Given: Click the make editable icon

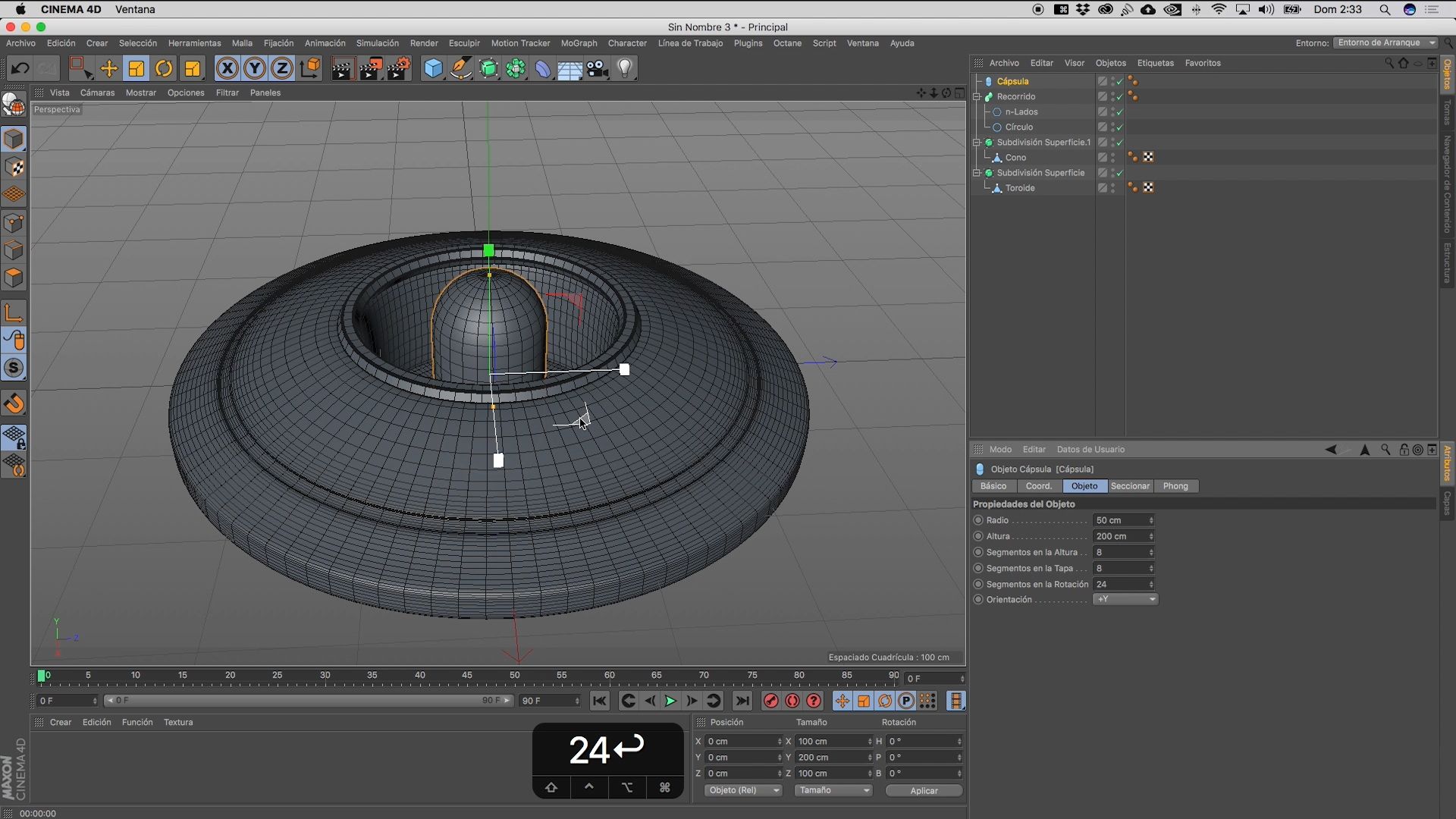Looking at the screenshot, I should pyautogui.click(x=14, y=105).
